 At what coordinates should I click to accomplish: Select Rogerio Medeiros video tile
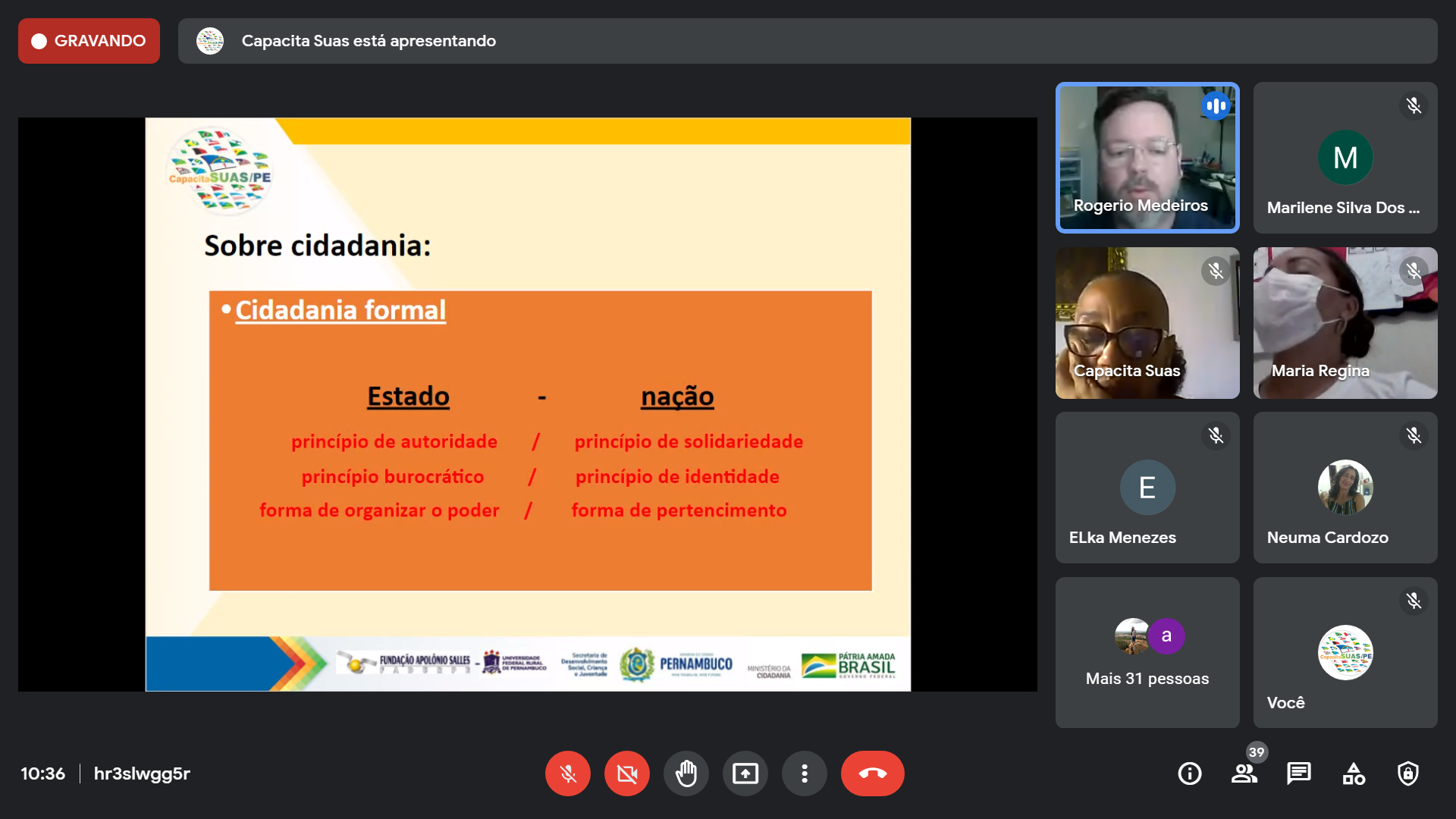click(1147, 157)
